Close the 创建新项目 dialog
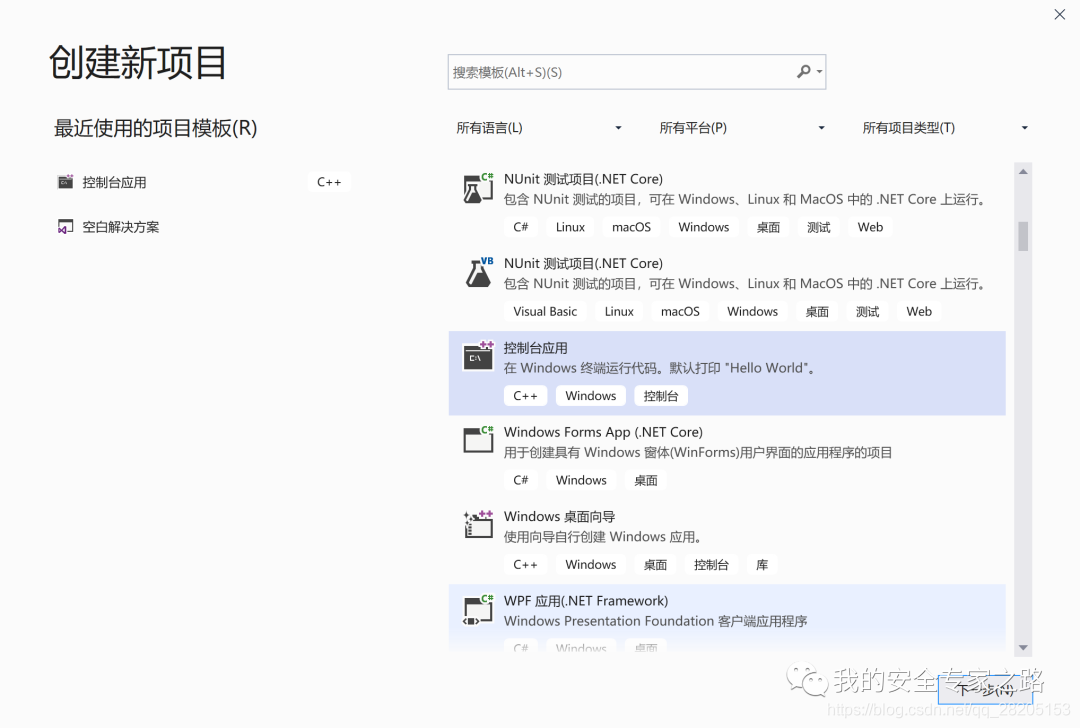Image resolution: width=1080 pixels, height=728 pixels. tap(1059, 14)
